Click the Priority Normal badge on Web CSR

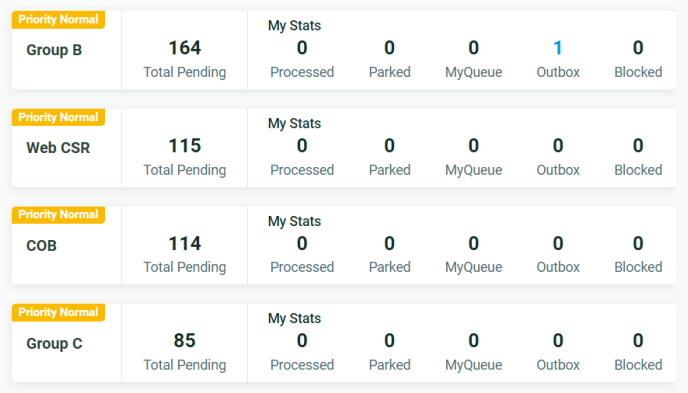click(x=58, y=118)
